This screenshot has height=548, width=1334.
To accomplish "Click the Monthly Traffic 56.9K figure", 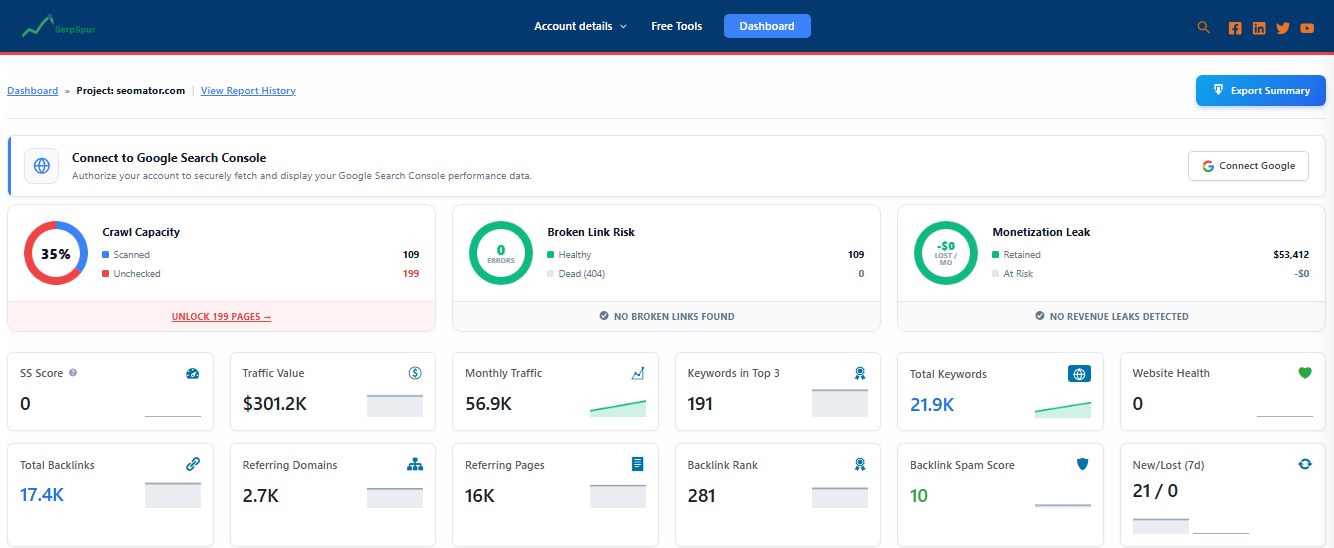I will pos(489,404).
